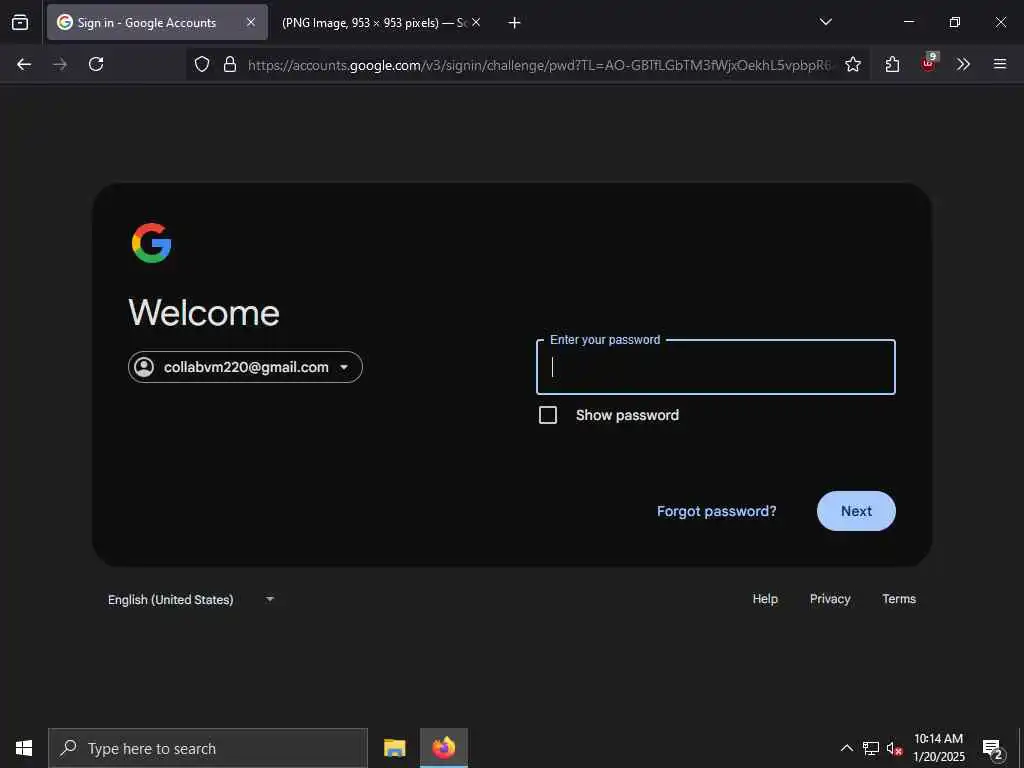The image size is (1024, 768).
Task: Reload the current page
Action: pos(96,64)
